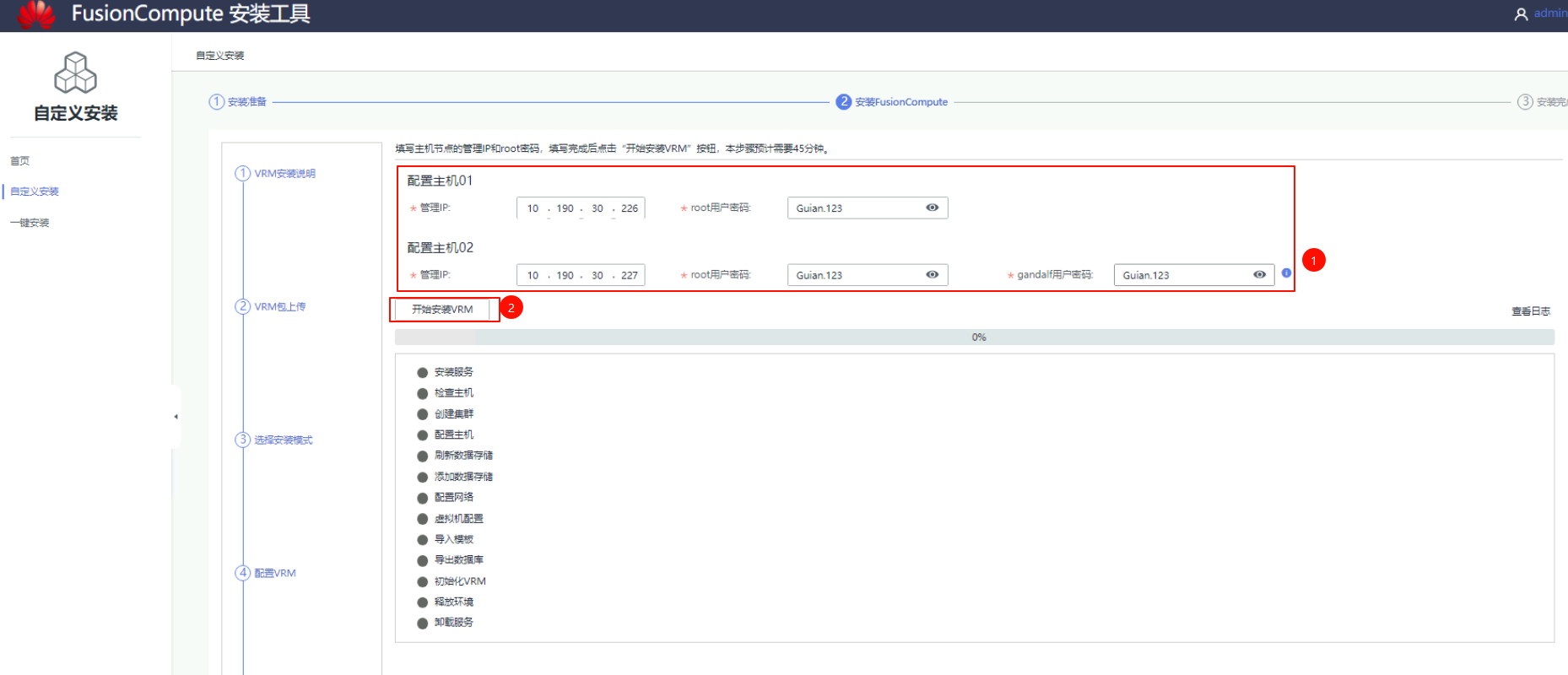Click info icon beside gandalf password field
This screenshot has height=675, width=1568.
point(1286,273)
